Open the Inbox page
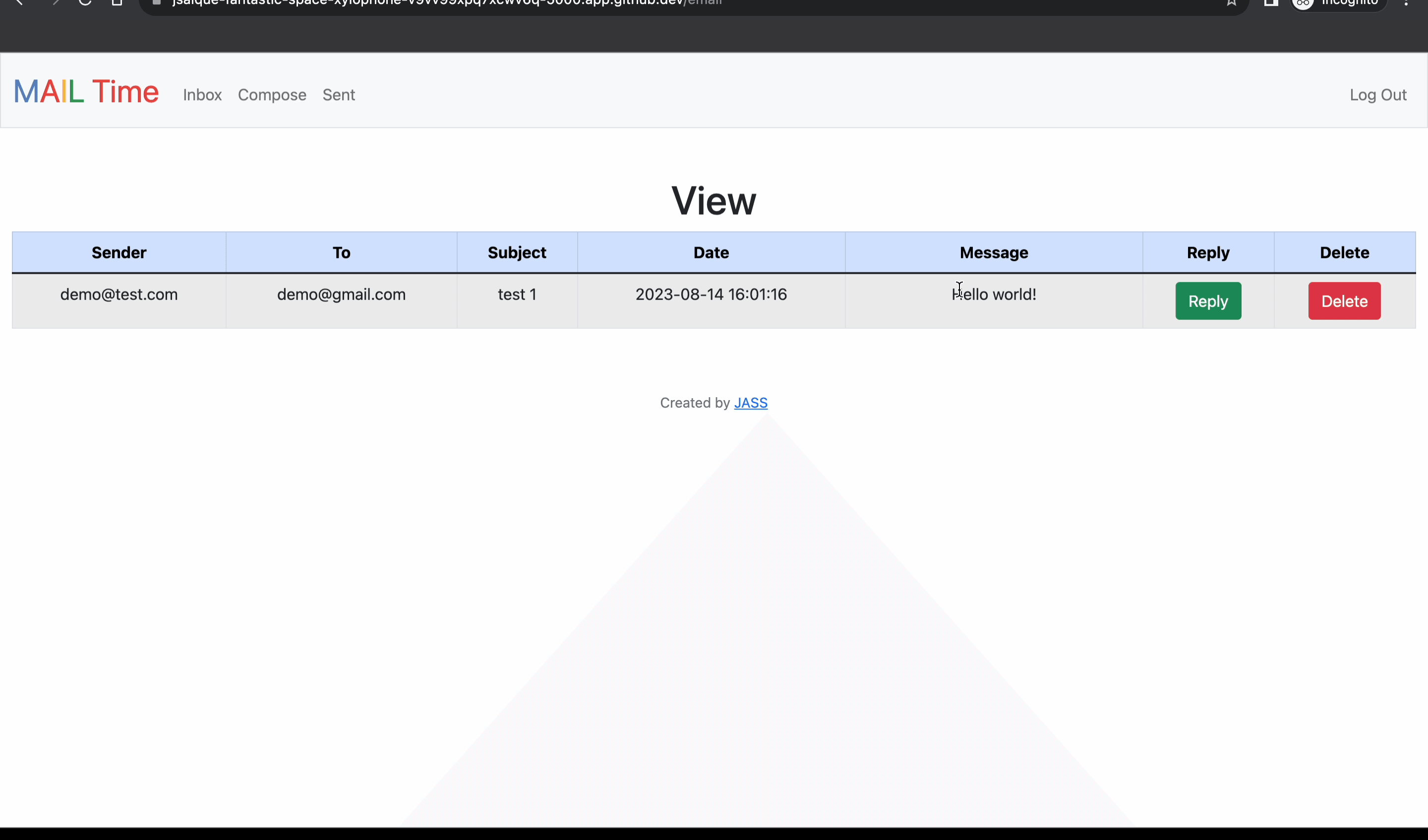 pyautogui.click(x=202, y=95)
